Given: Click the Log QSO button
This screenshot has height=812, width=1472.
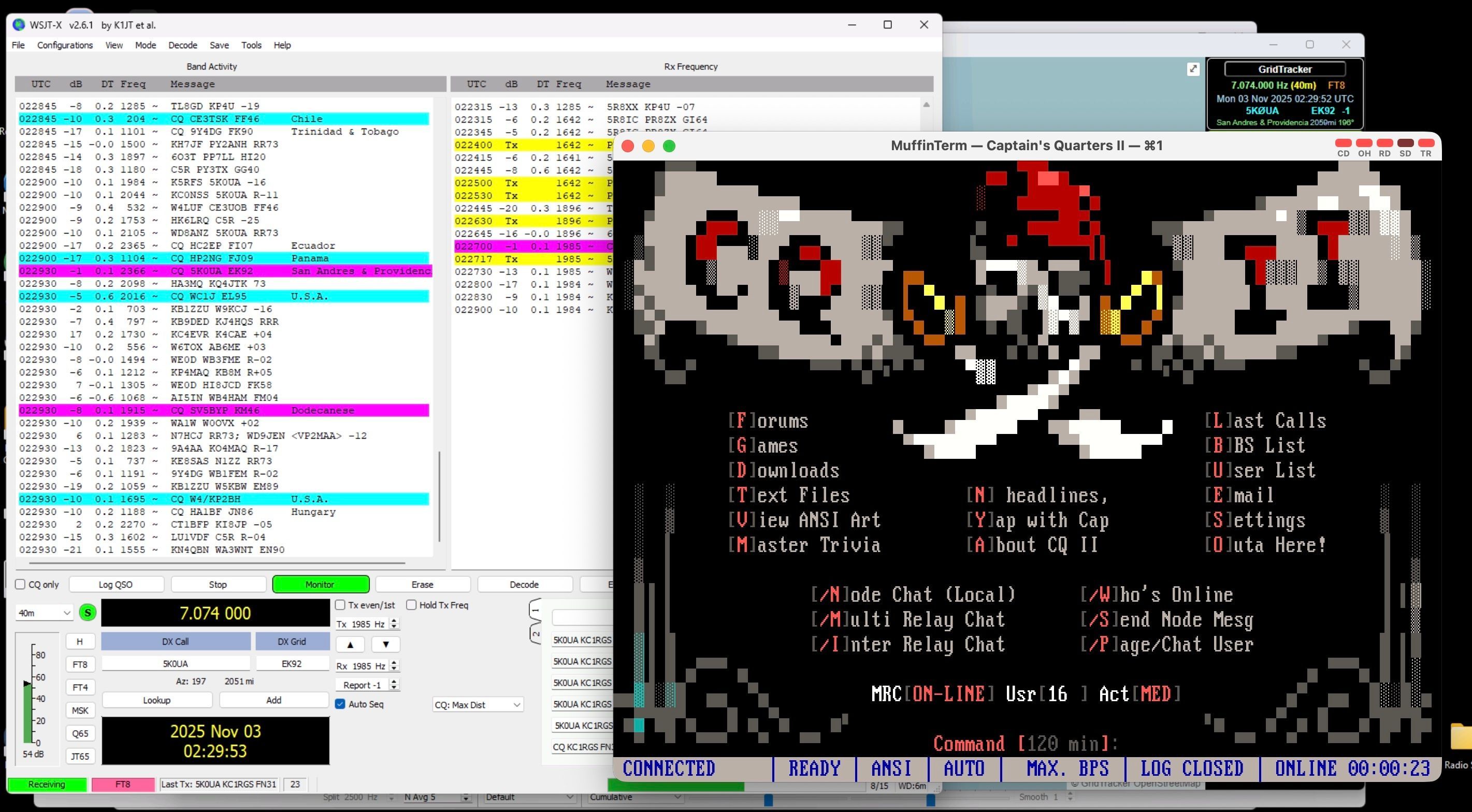Looking at the screenshot, I should (x=116, y=584).
